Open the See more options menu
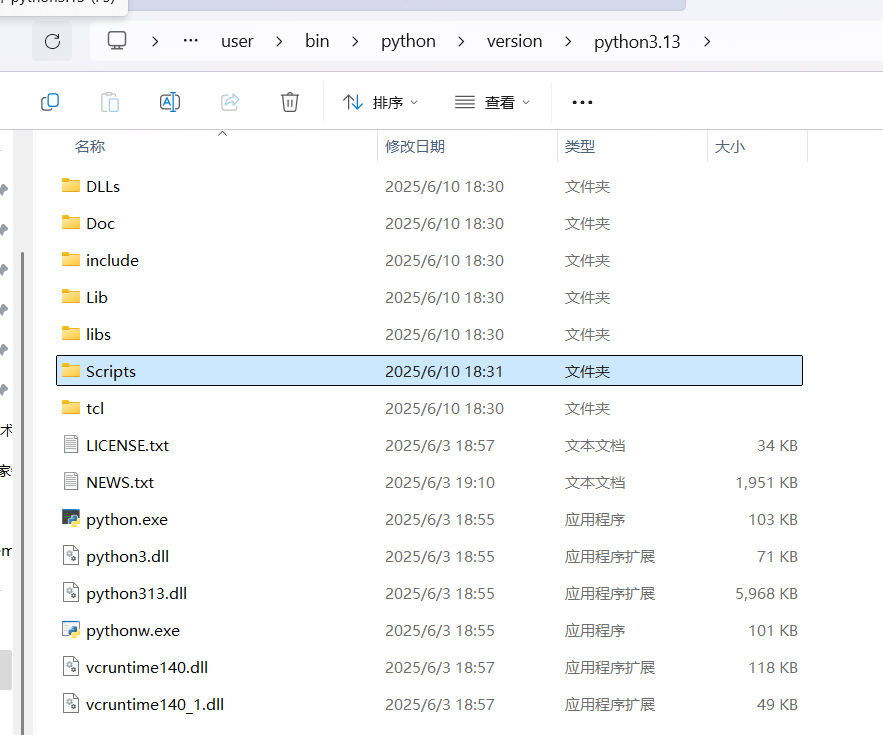 pos(582,102)
